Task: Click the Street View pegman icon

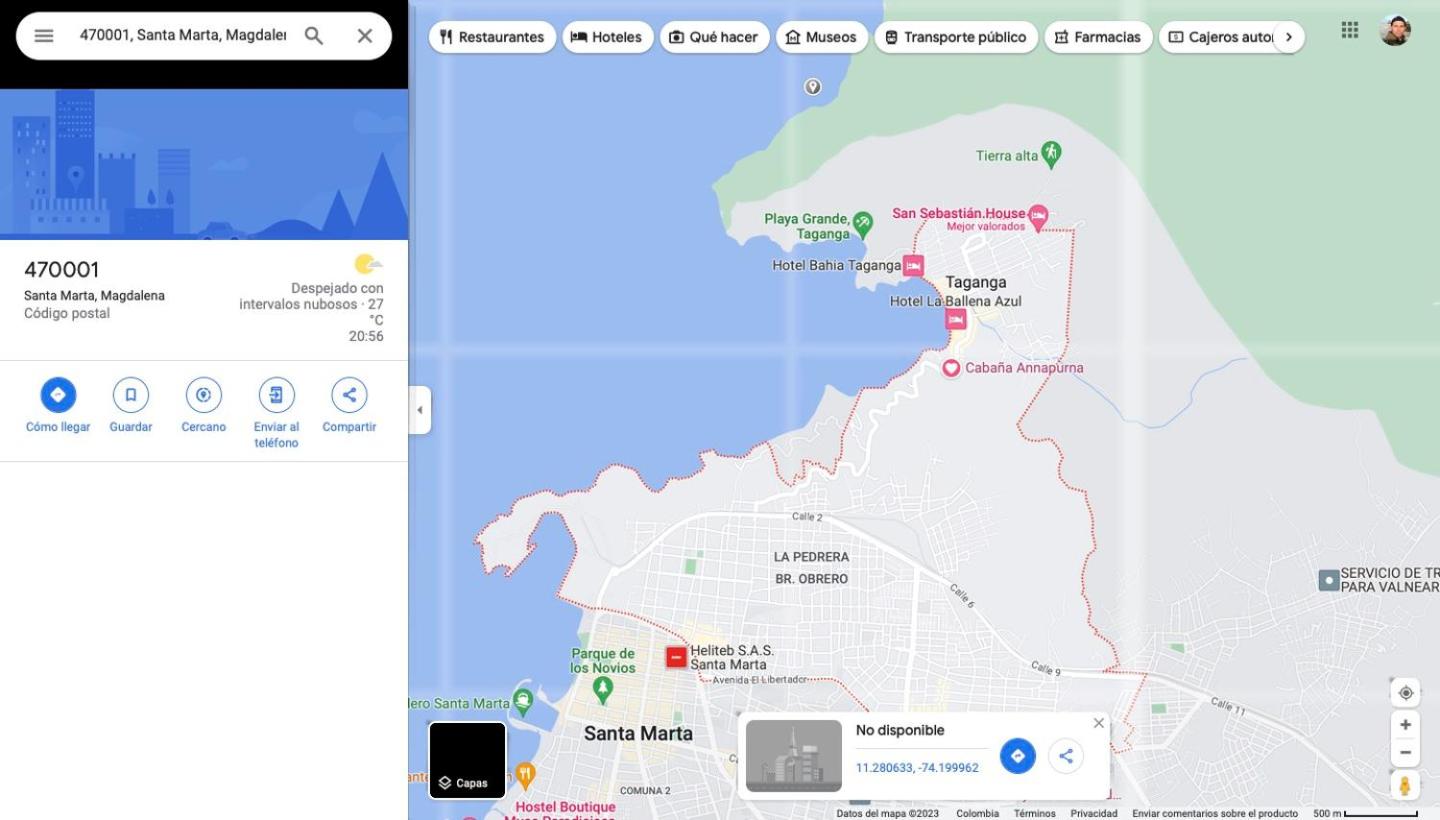Action: (x=1405, y=786)
